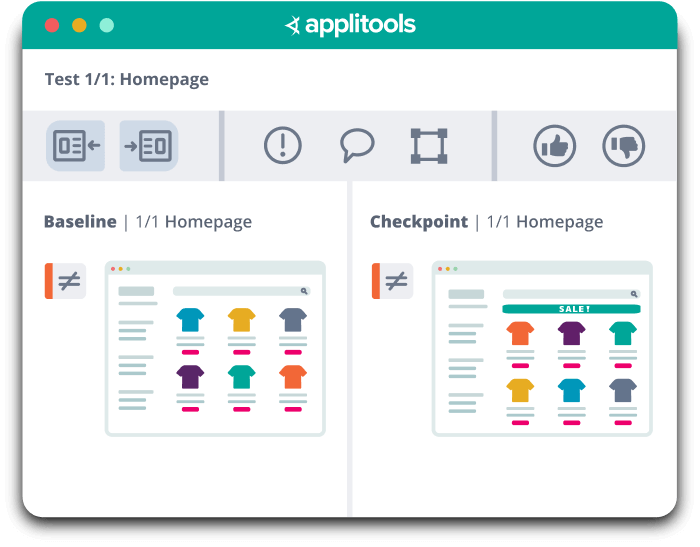
Task: Select the Baseline panel label
Action: 80,222
